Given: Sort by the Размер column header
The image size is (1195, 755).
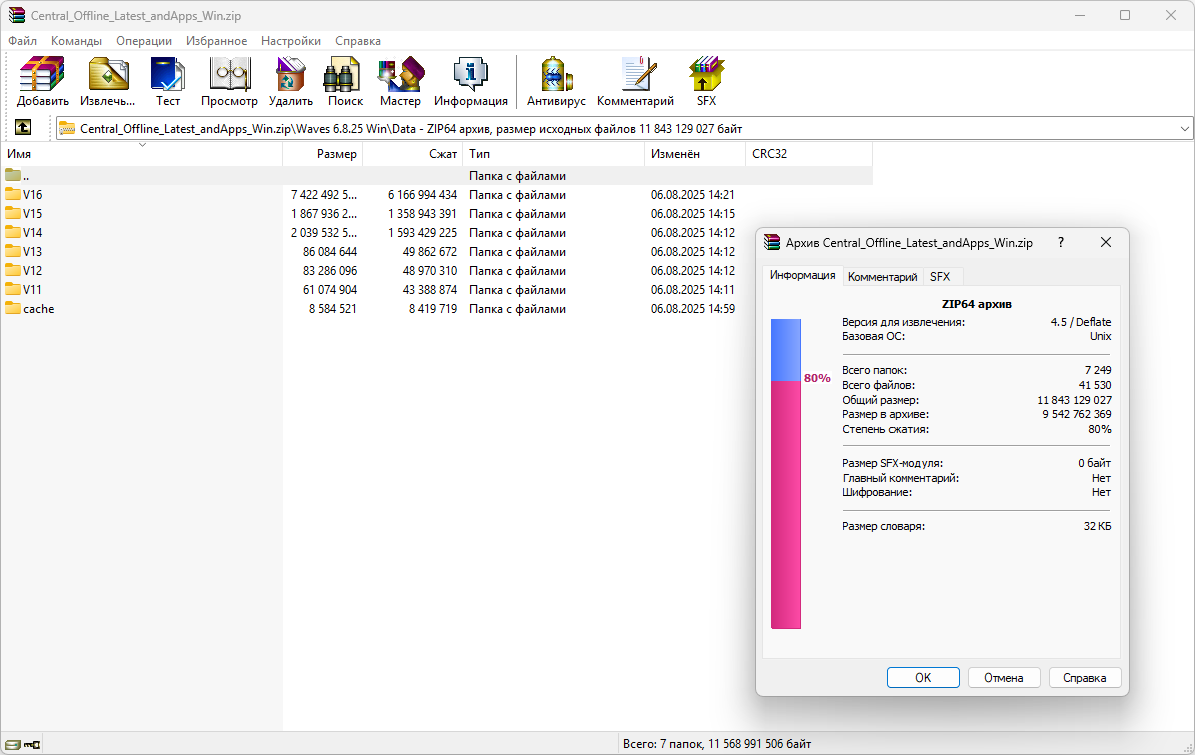Looking at the screenshot, I should [322, 153].
